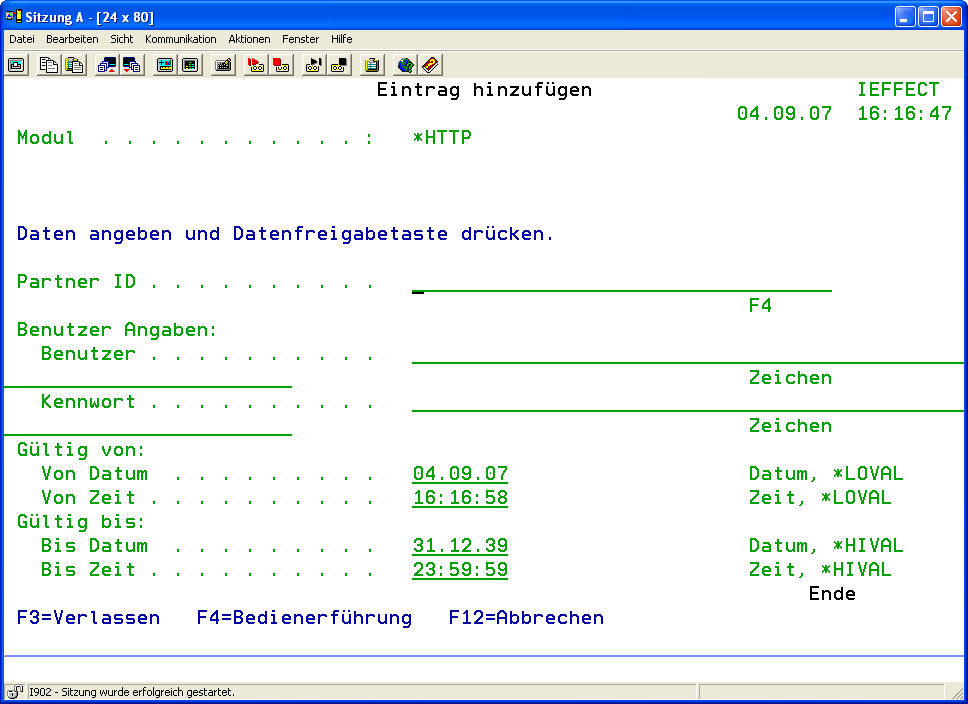Click the F12=Abbrechen function key text
The image size is (968, 704).
click(x=526, y=618)
